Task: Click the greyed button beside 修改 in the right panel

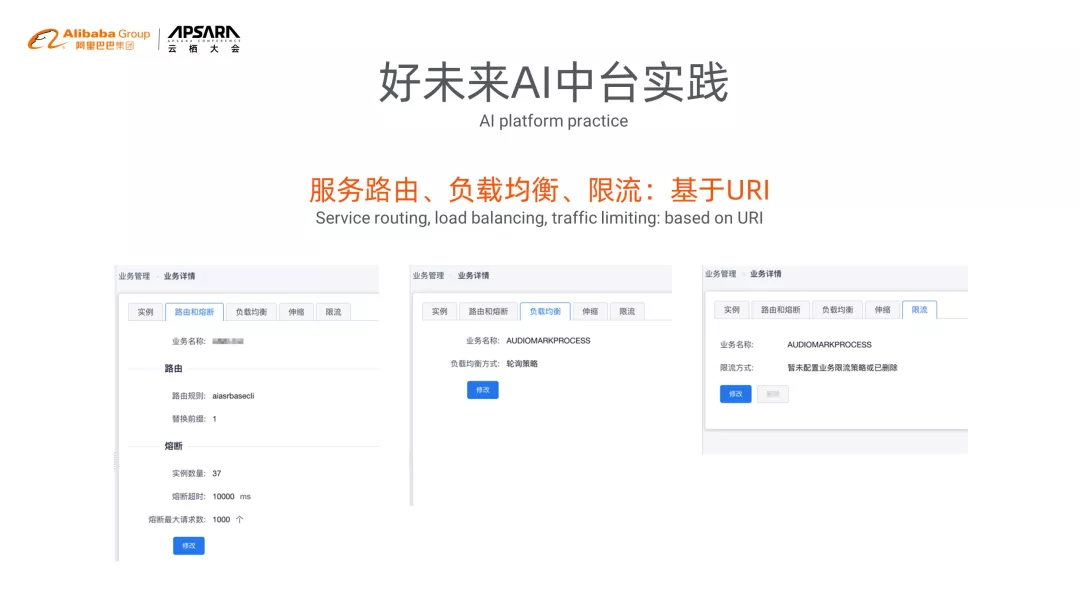Action: click(773, 394)
